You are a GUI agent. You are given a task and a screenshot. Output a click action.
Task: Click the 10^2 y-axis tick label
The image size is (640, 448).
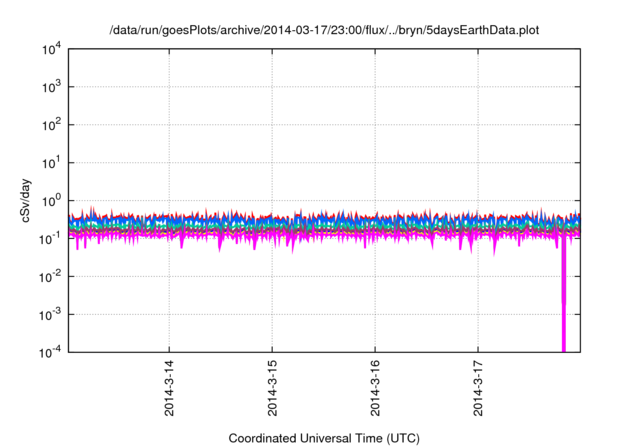(51, 125)
